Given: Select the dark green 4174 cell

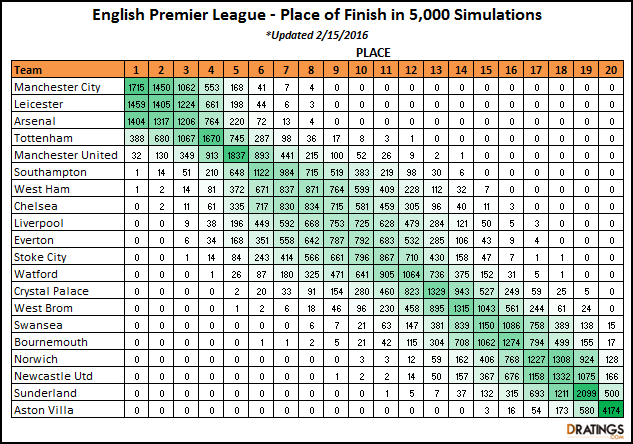Looking at the screenshot, I should click(x=611, y=409).
